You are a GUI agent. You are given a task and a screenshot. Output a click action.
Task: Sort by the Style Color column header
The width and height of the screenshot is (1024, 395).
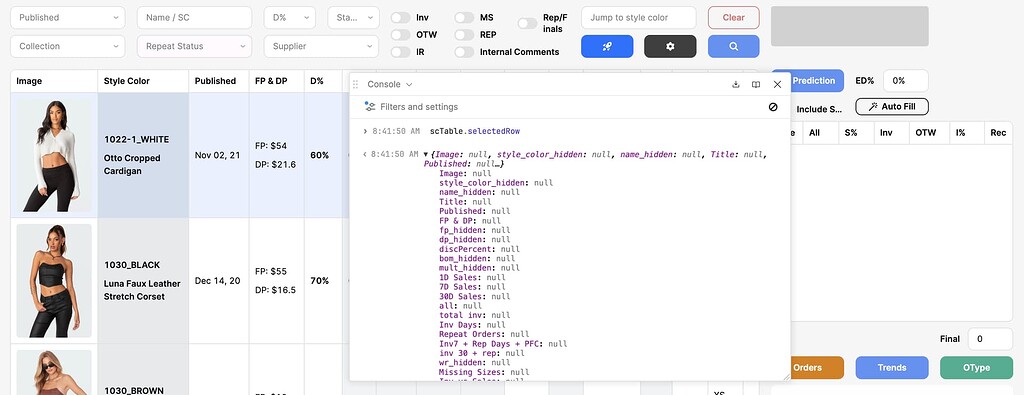pyautogui.click(x=143, y=81)
